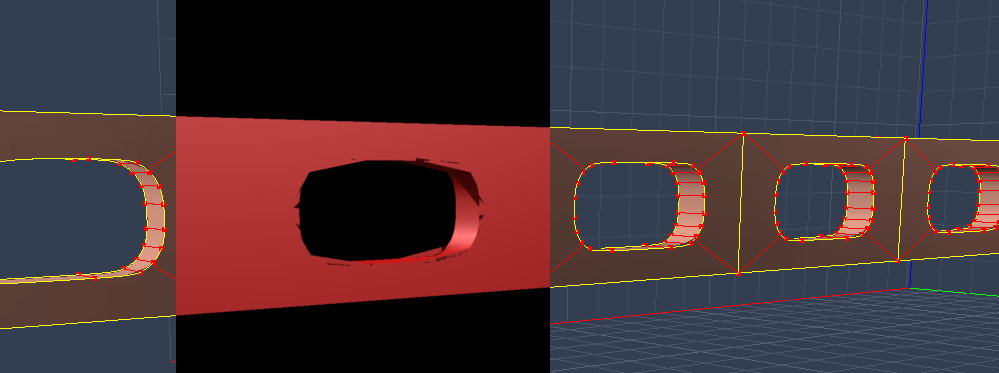Click the floor grid in the right viewport
Screen dimensions: 999x373
[796, 338]
